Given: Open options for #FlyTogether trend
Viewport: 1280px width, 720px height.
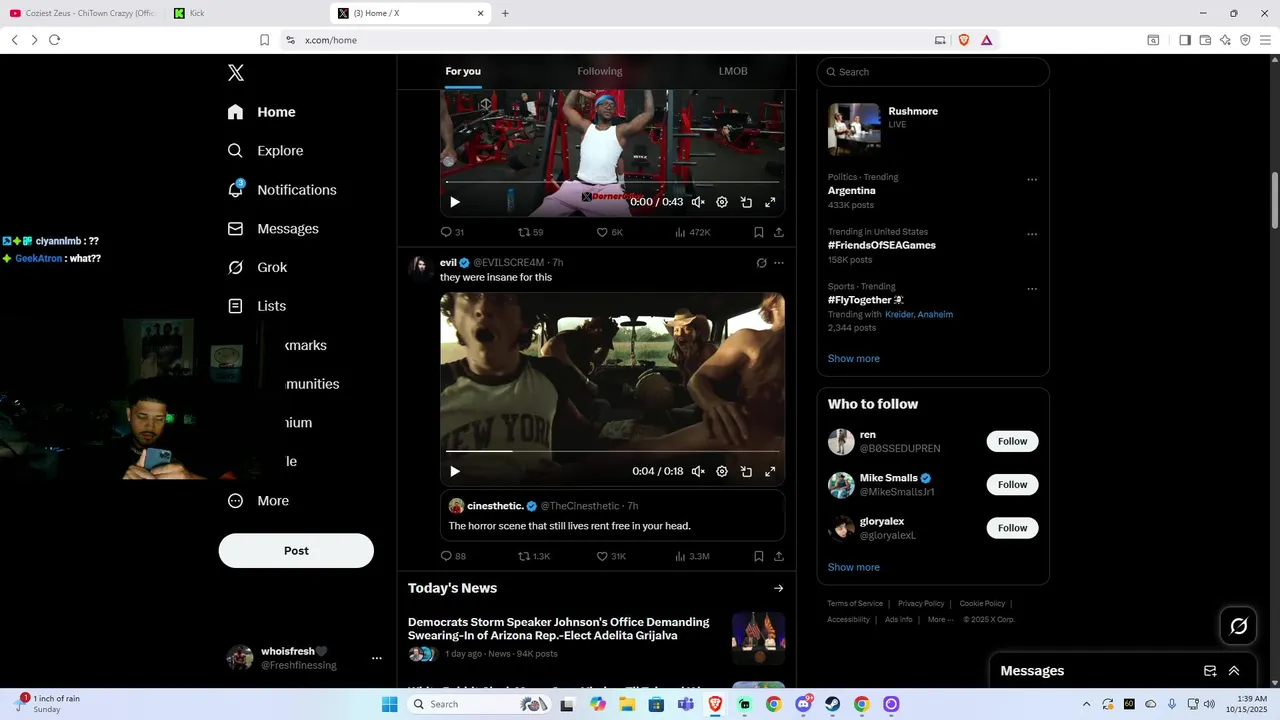Looking at the screenshot, I should [x=1032, y=290].
